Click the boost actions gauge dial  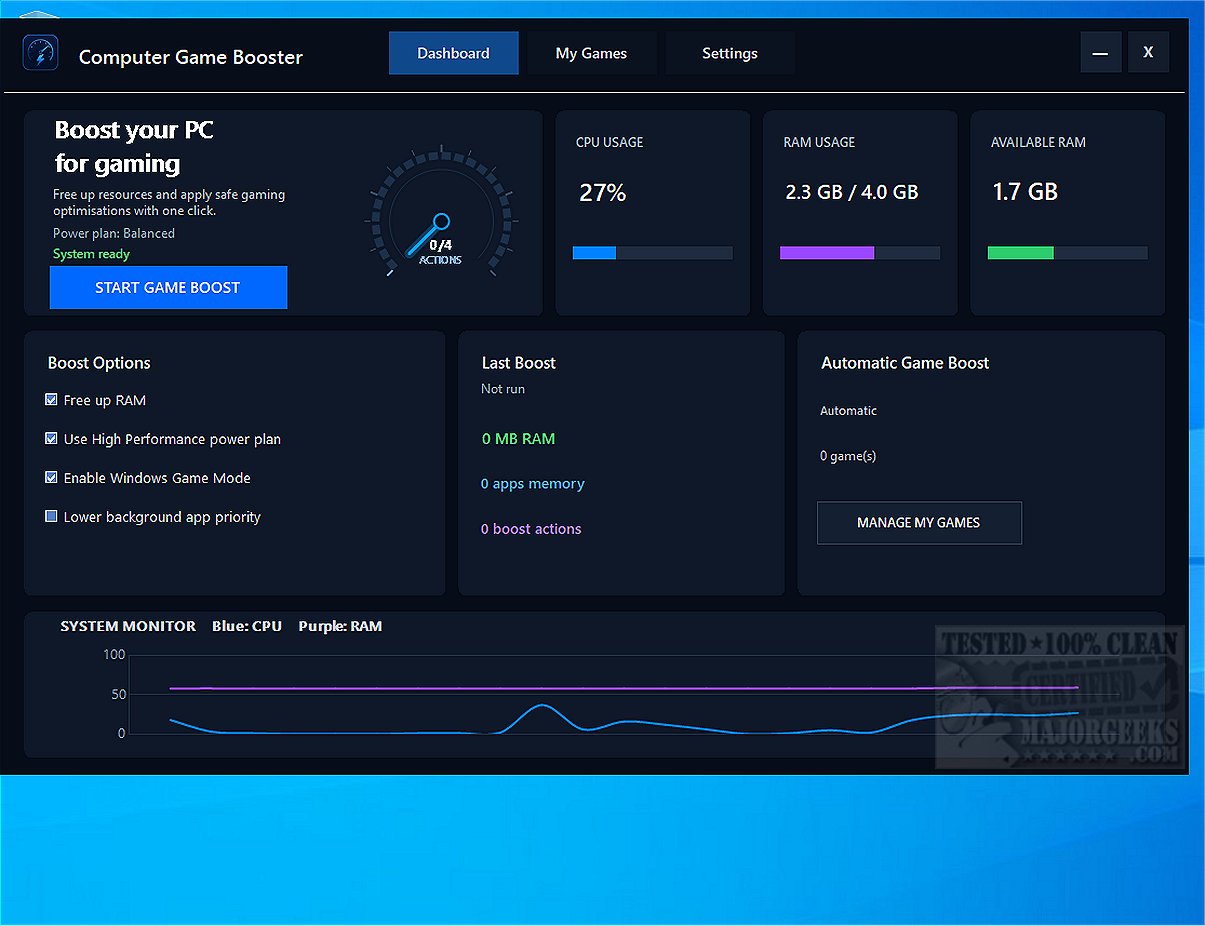[440, 214]
